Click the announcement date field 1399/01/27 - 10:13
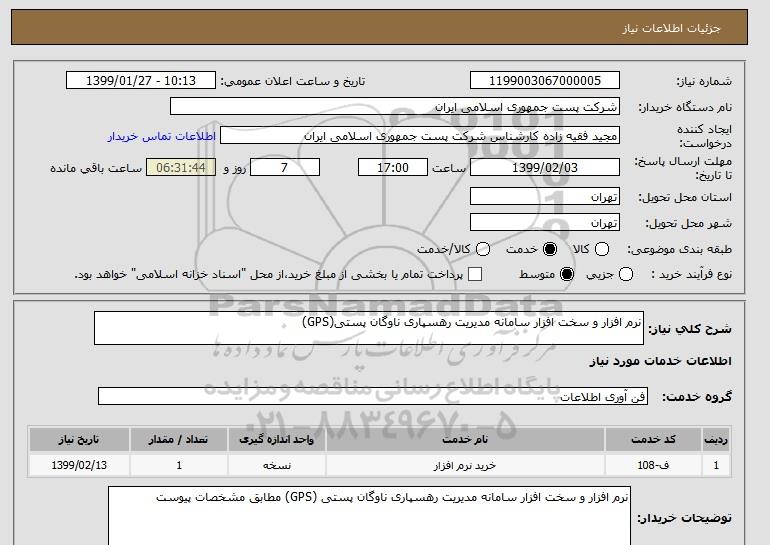The width and height of the screenshot is (770, 545). [141, 81]
